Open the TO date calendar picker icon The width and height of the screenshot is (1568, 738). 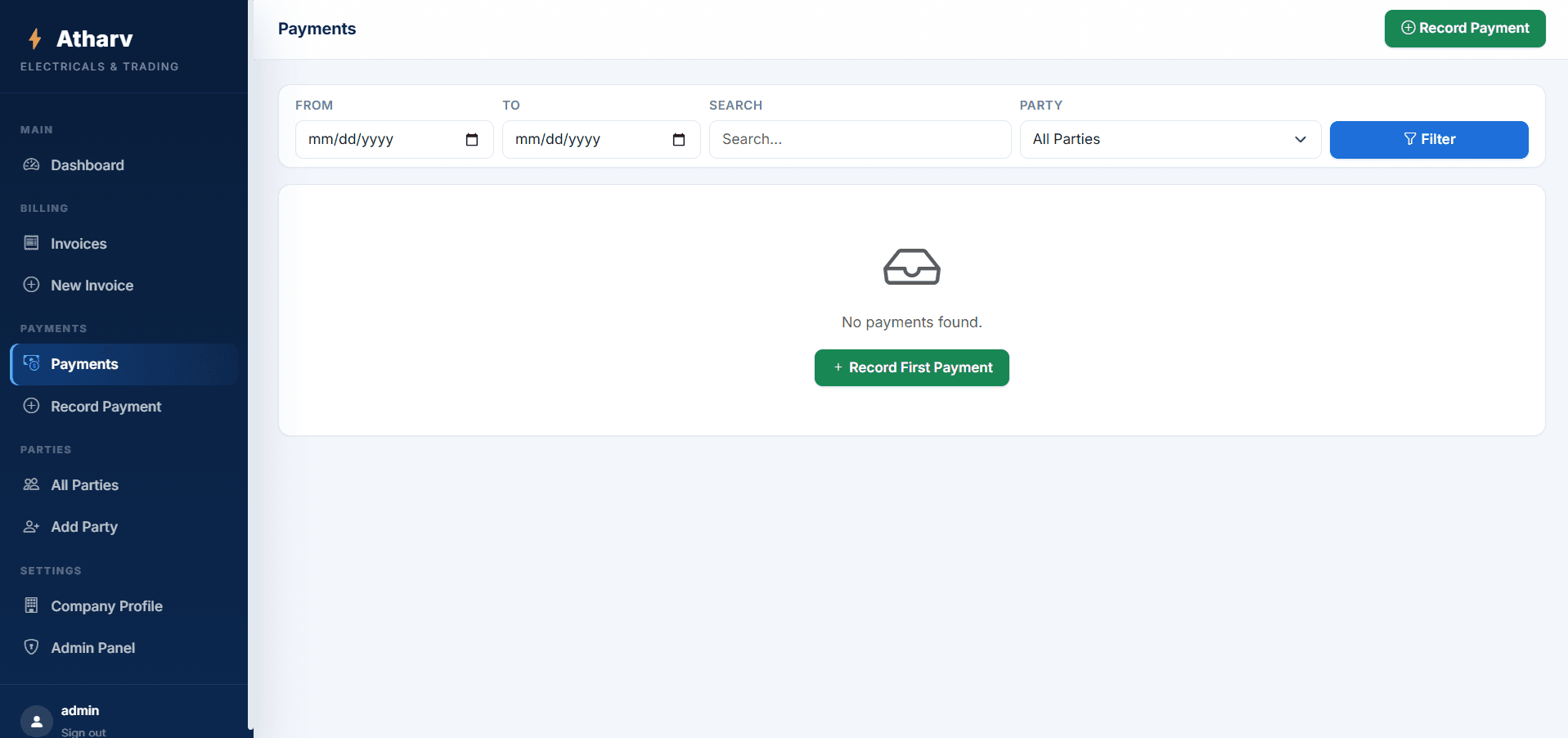pyautogui.click(x=679, y=139)
